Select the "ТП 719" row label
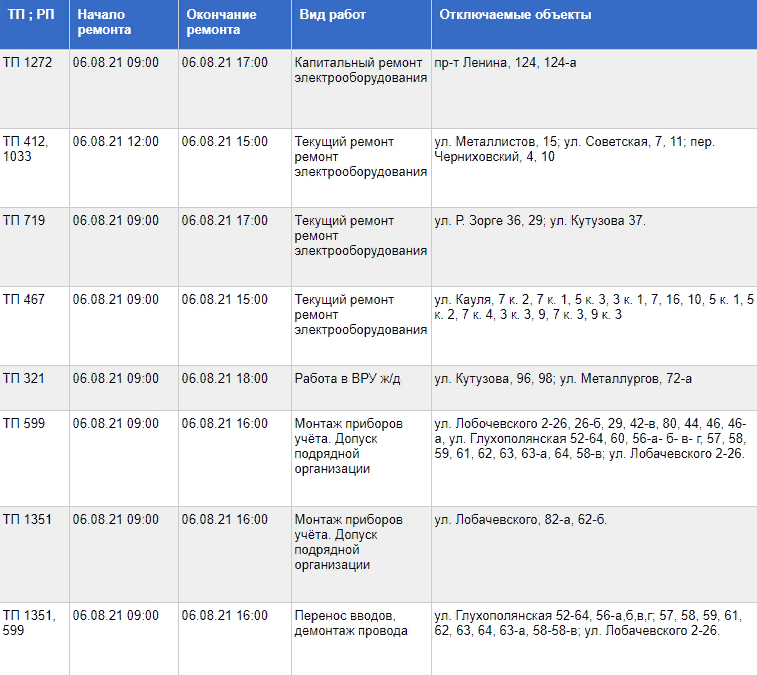757x675 pixels. [22, 220]
